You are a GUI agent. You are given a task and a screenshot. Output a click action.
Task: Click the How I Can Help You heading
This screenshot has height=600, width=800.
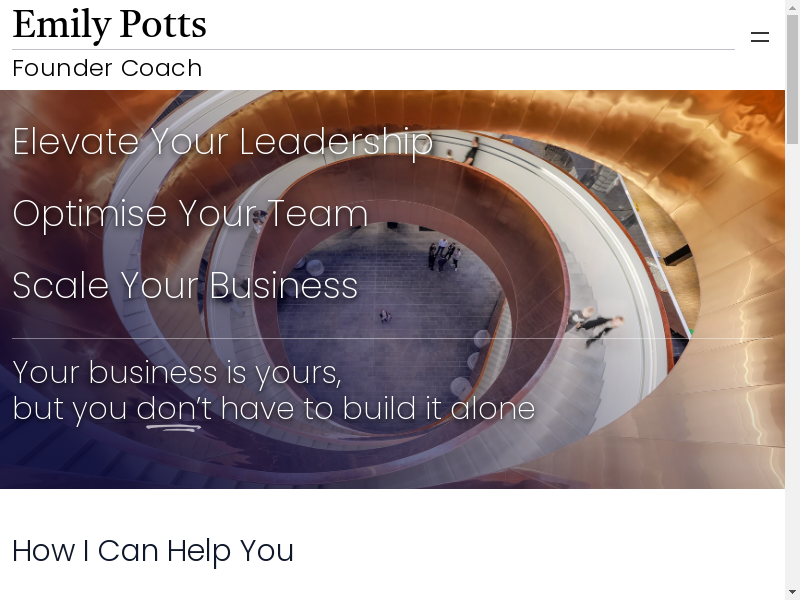153,551
